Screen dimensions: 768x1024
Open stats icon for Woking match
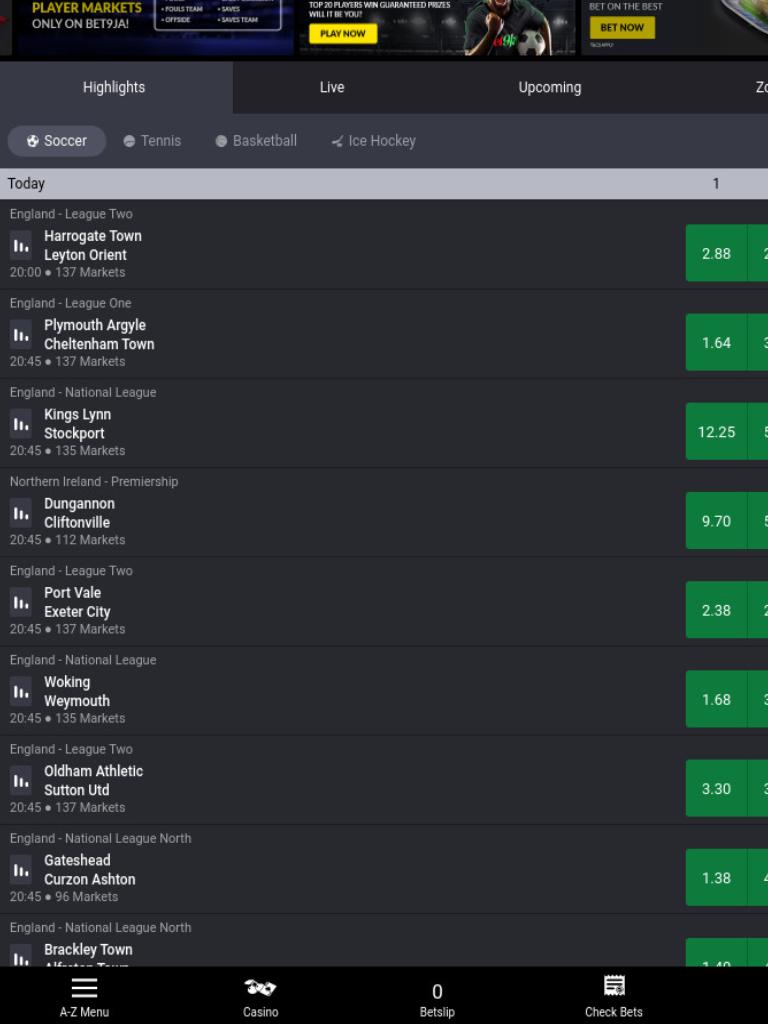pos(21,692)
